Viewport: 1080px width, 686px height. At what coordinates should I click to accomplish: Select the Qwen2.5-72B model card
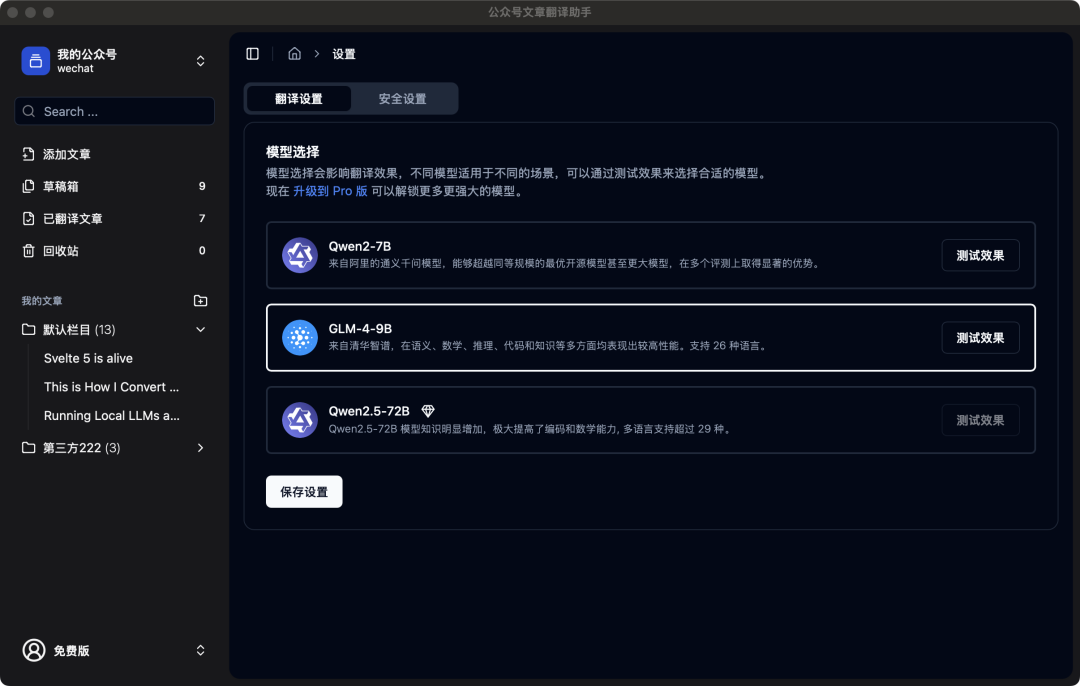650,419
